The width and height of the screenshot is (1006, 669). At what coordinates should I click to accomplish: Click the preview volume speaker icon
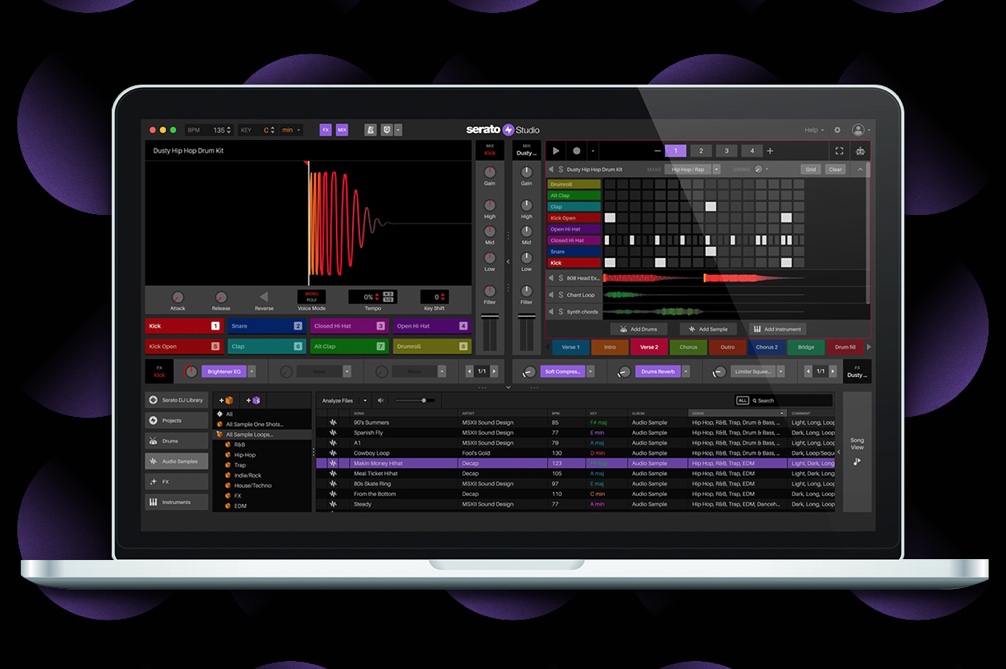click(380, 400)
